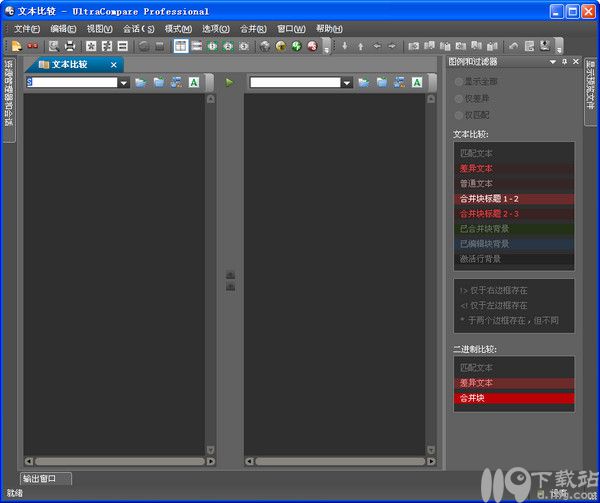Open print preview with magnifier icon
The image size is (600, 503).
54,46
